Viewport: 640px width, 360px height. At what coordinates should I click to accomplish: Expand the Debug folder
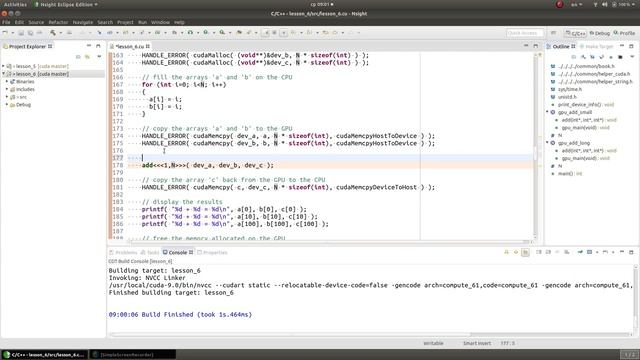[7, 105]
